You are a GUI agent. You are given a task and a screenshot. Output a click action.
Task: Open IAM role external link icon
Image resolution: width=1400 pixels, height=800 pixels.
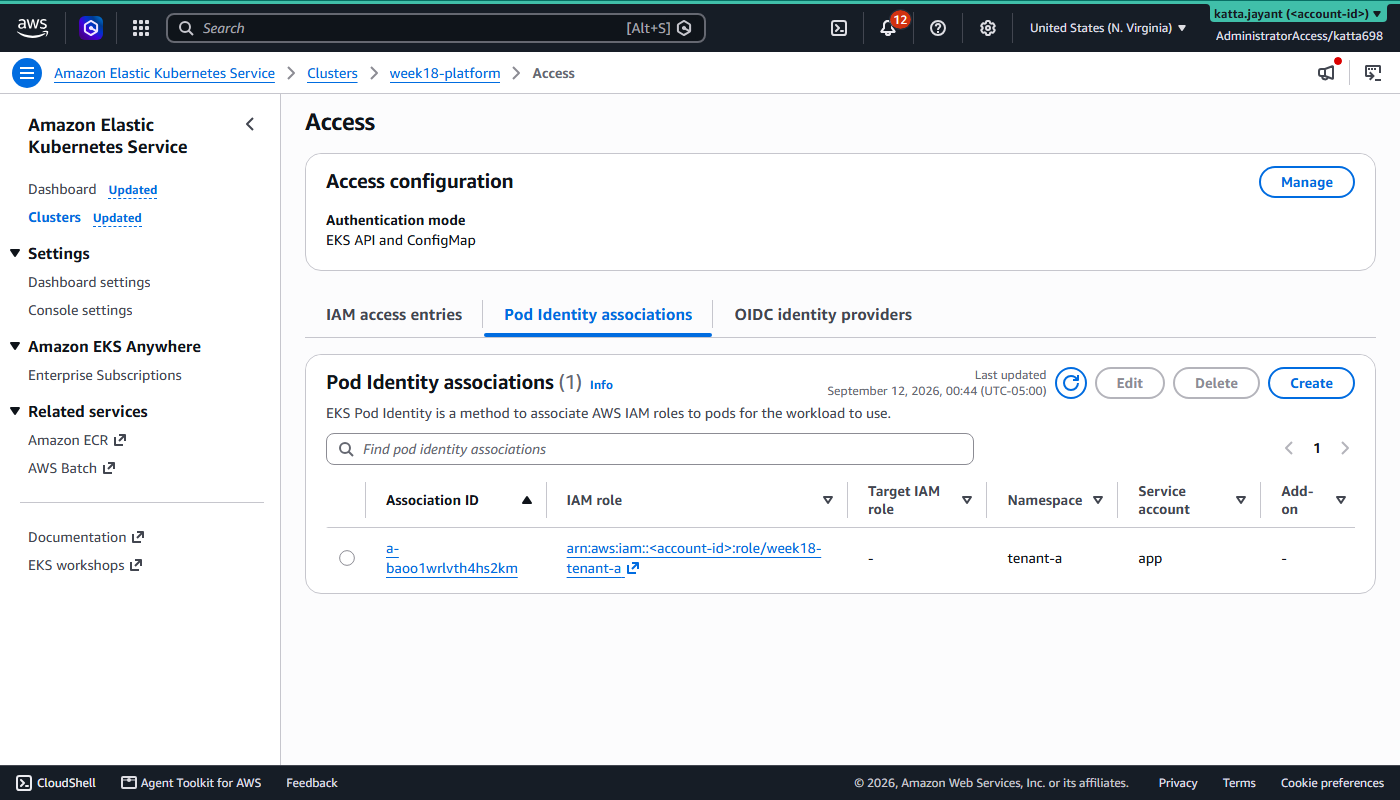click(x=633, y=569)
